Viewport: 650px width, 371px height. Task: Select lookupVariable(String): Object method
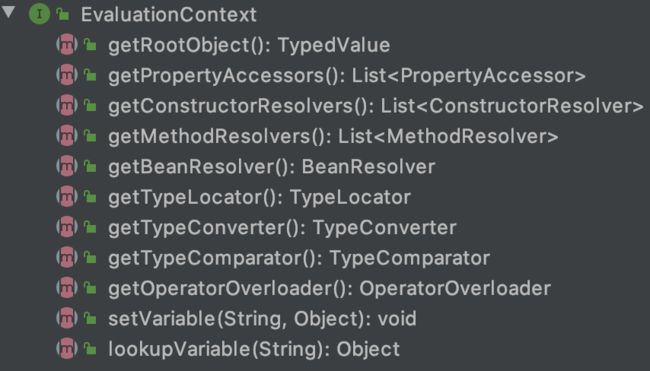pos(254,349)
